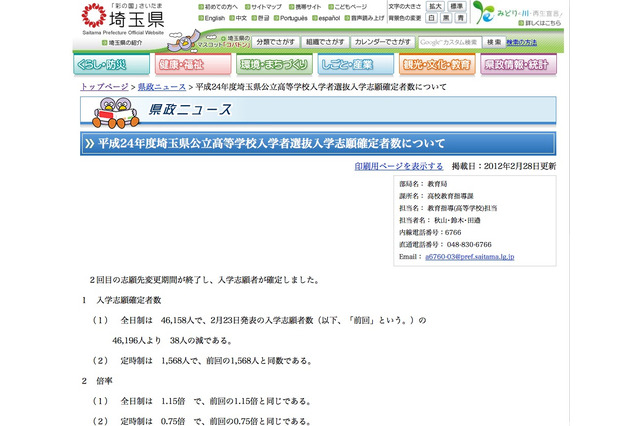Open the 検索の方法 link
This screenshot has width=640, height=426.
(522, 42)
